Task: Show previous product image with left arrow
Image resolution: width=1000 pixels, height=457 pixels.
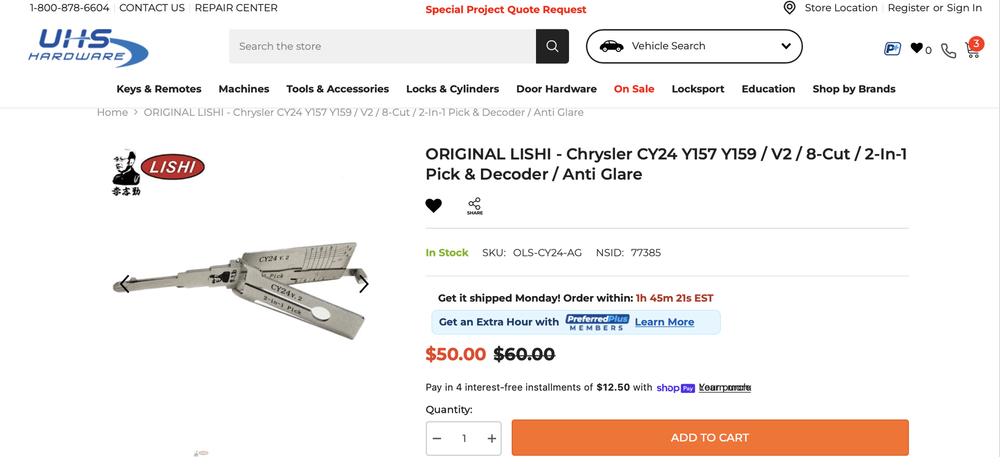Action: point(124,284)
